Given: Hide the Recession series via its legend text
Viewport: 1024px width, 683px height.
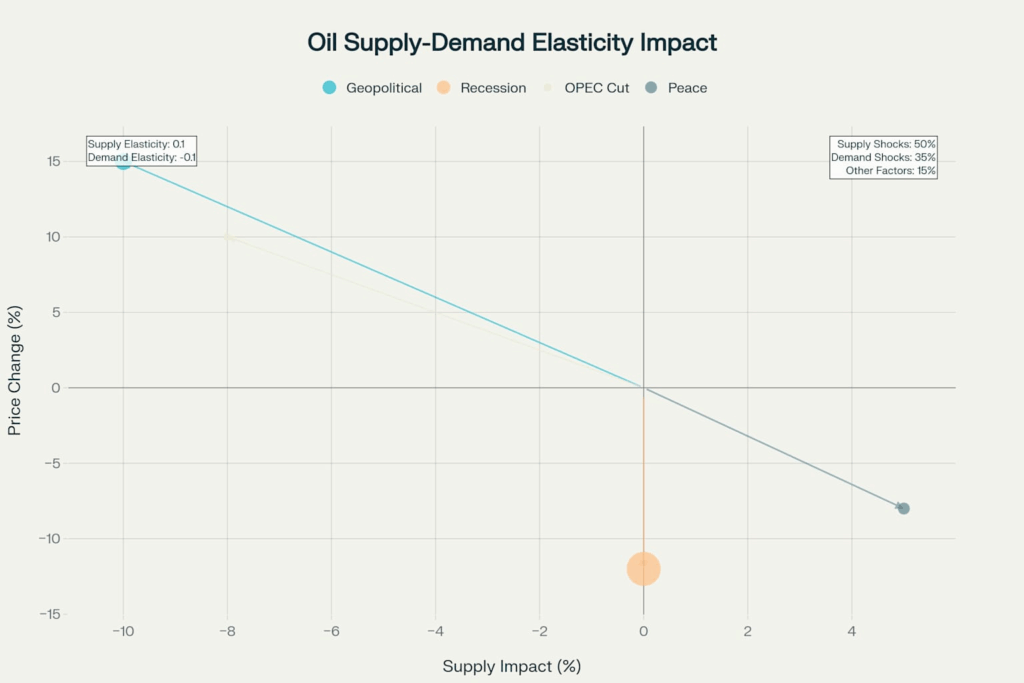Looking at the screenshot, I should tap(493, 88).
